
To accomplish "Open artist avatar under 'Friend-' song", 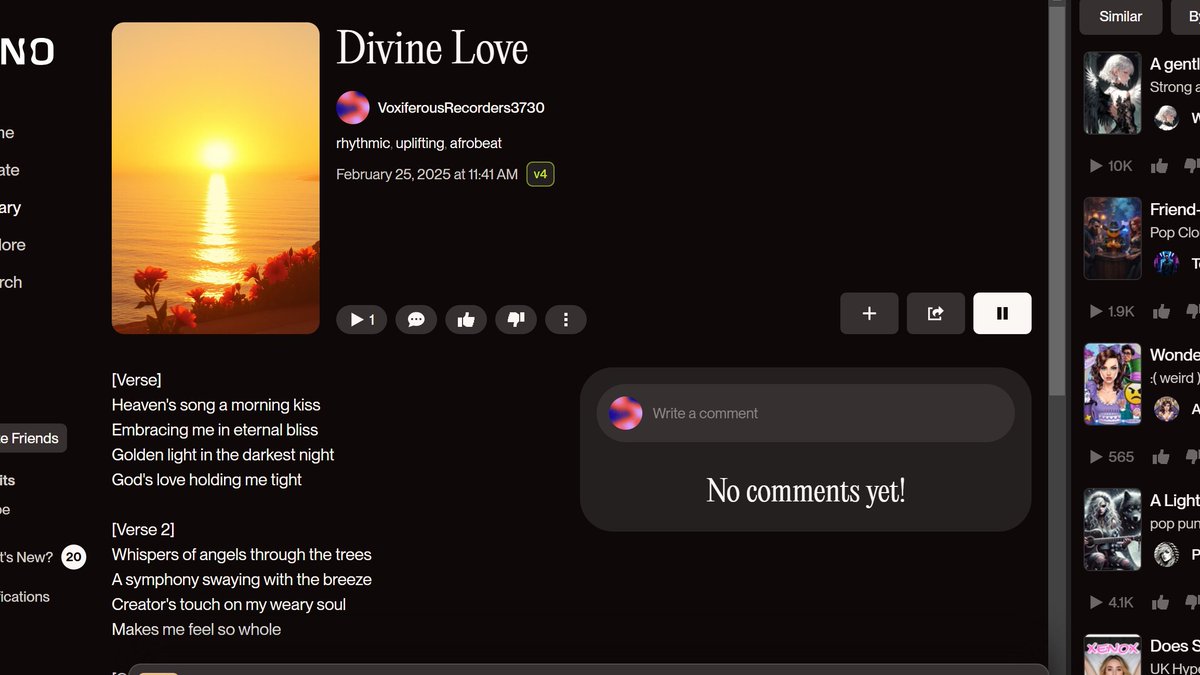I will pos(1166,263).
